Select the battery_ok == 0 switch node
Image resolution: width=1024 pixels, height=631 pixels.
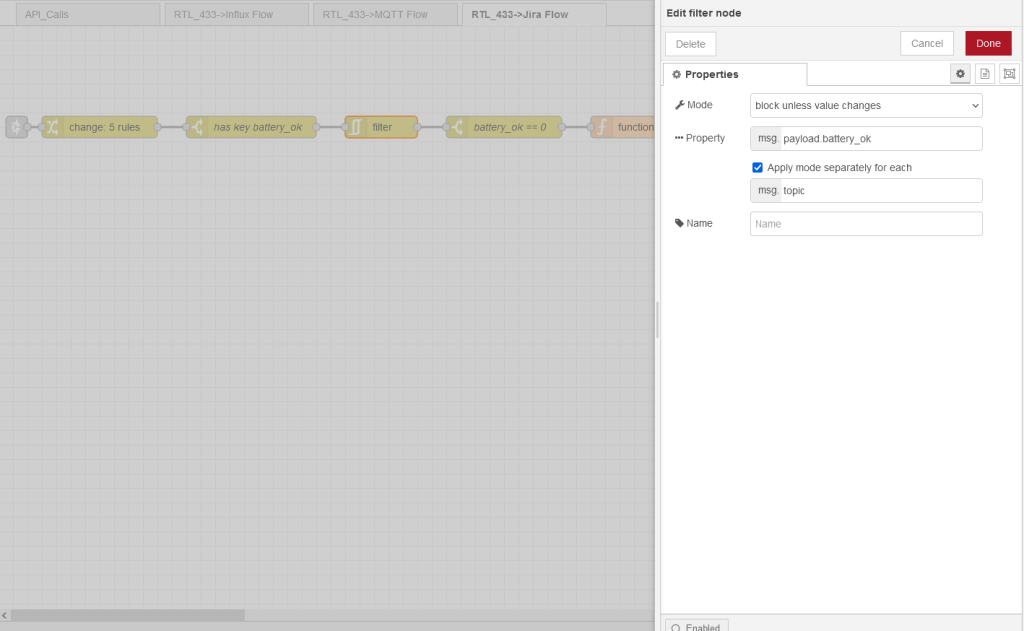tap(504, 127)
